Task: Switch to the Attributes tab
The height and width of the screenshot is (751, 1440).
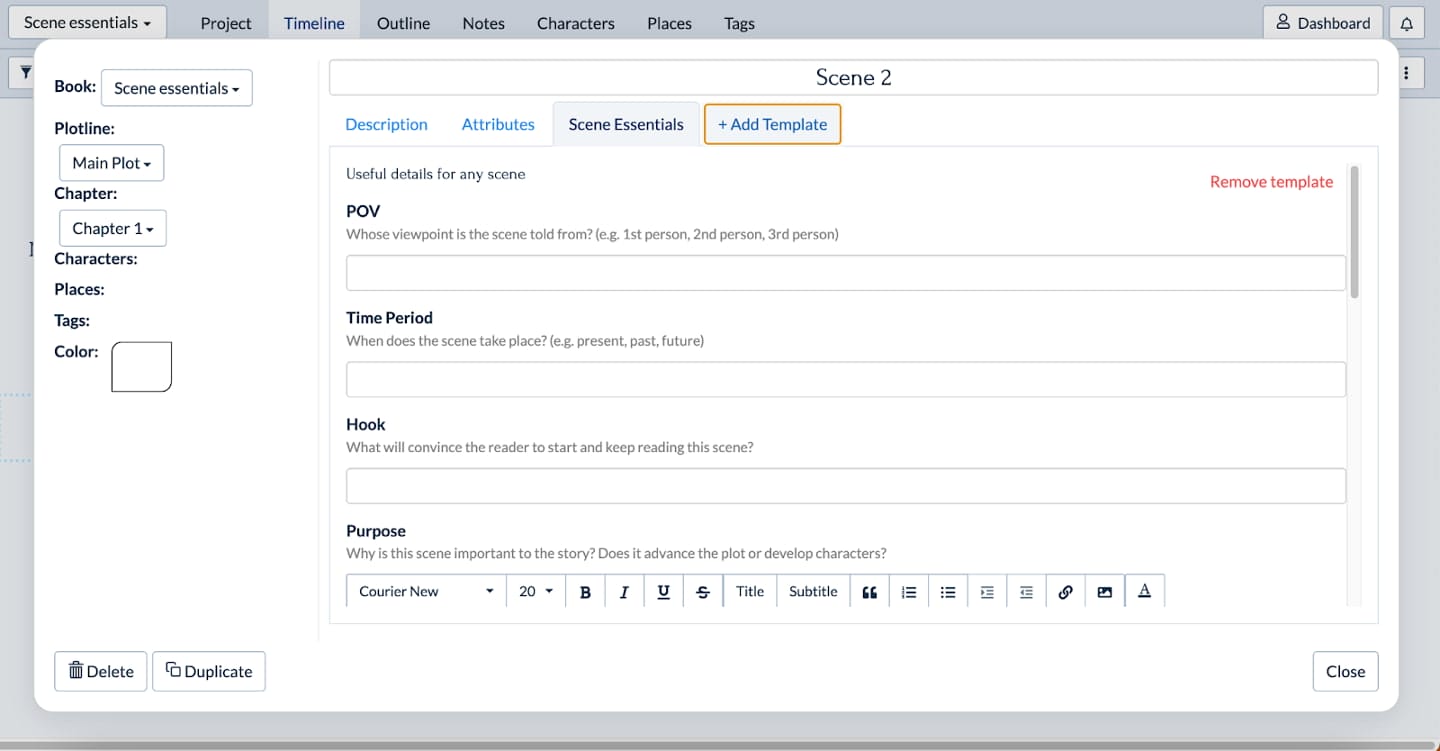Action: 498,124
